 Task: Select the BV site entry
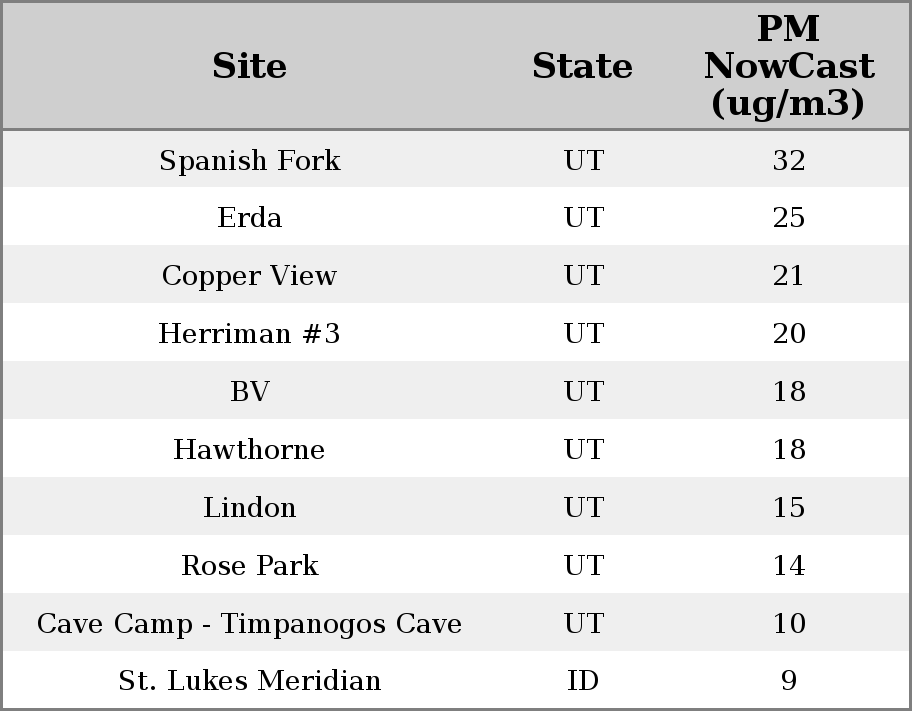[250, 392]
